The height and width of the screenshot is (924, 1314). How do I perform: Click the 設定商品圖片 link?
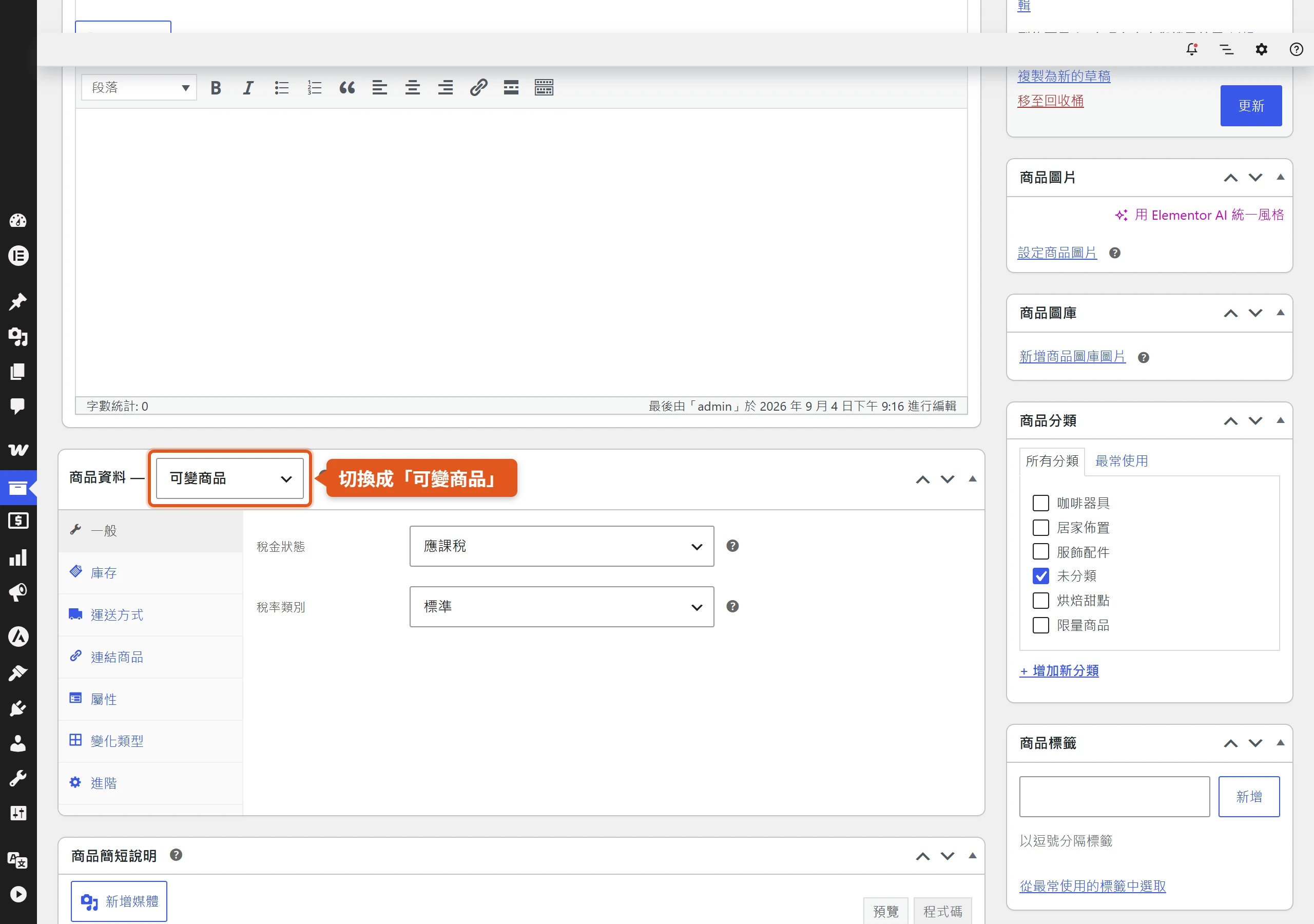(x=1056, y=253)
